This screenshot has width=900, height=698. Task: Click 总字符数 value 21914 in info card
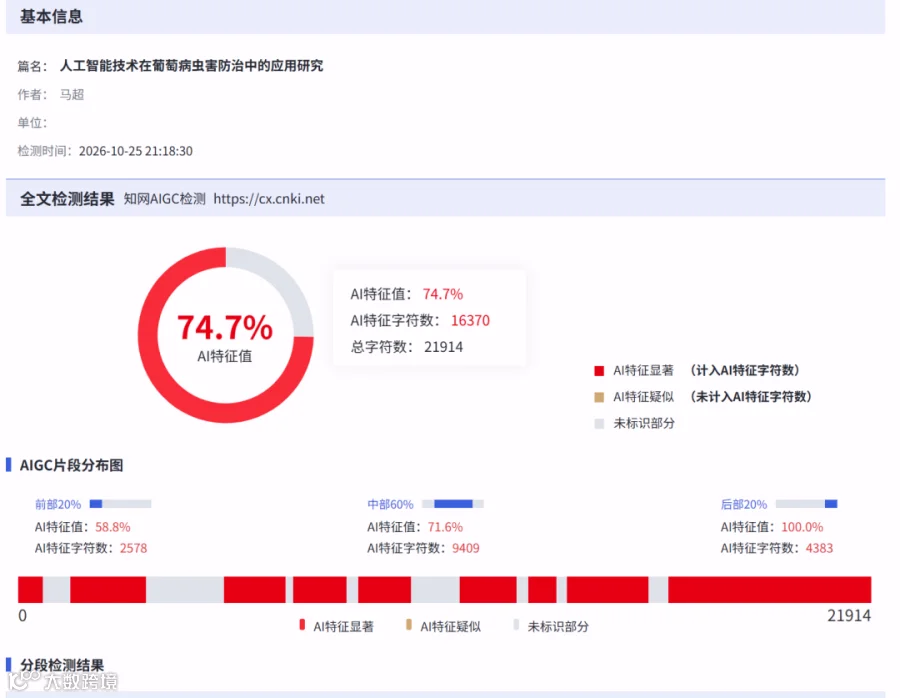pyautogui.click(x=443, y=347)
